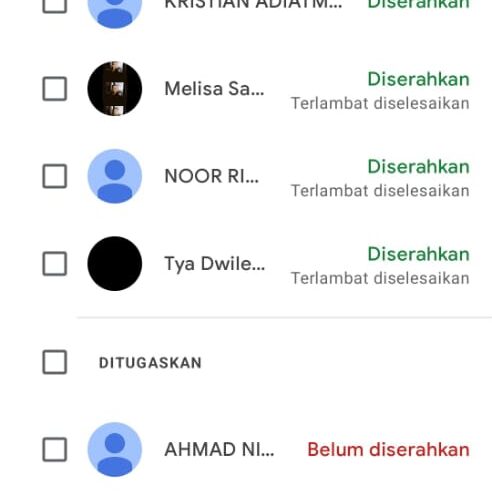Check the KRISTIAN ADIATM... checkbox
The height and width of the screenshot is (500, 492).
click(x=55, y=5)
